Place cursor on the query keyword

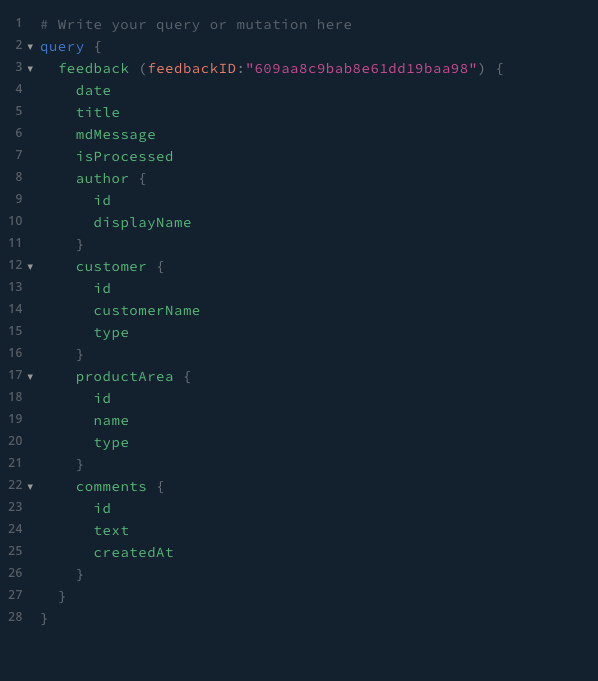point(62,47)
